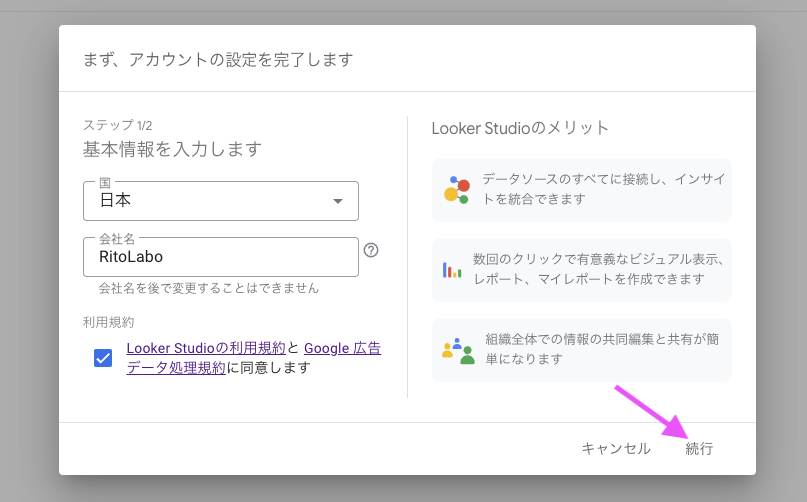Screen dimensions: 807x502
Task: Click the 利用規約 section label
Action: coord(109,322)
